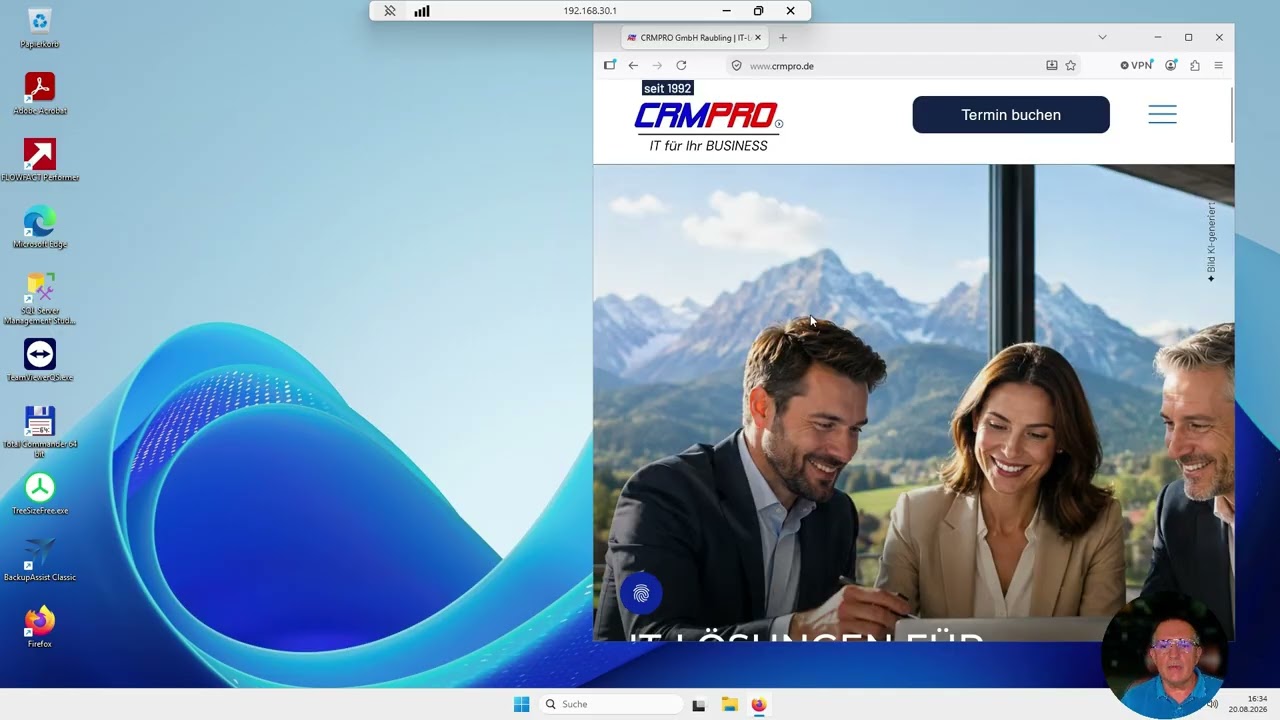Launch TeamViewerQS.exe desktop icon
This screenshot has height=720, width=1280.
40,360
